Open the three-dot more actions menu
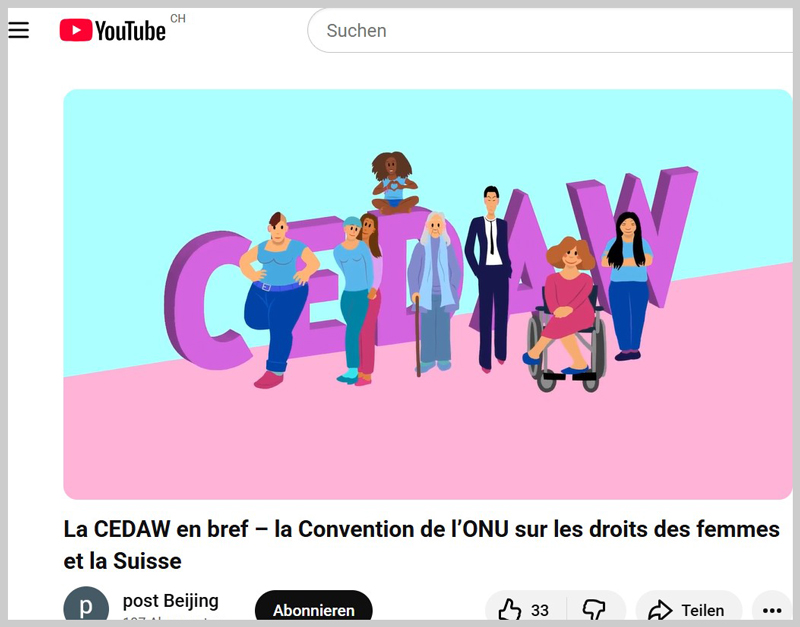Screen dimensions: 800x627 coord(772,610)
